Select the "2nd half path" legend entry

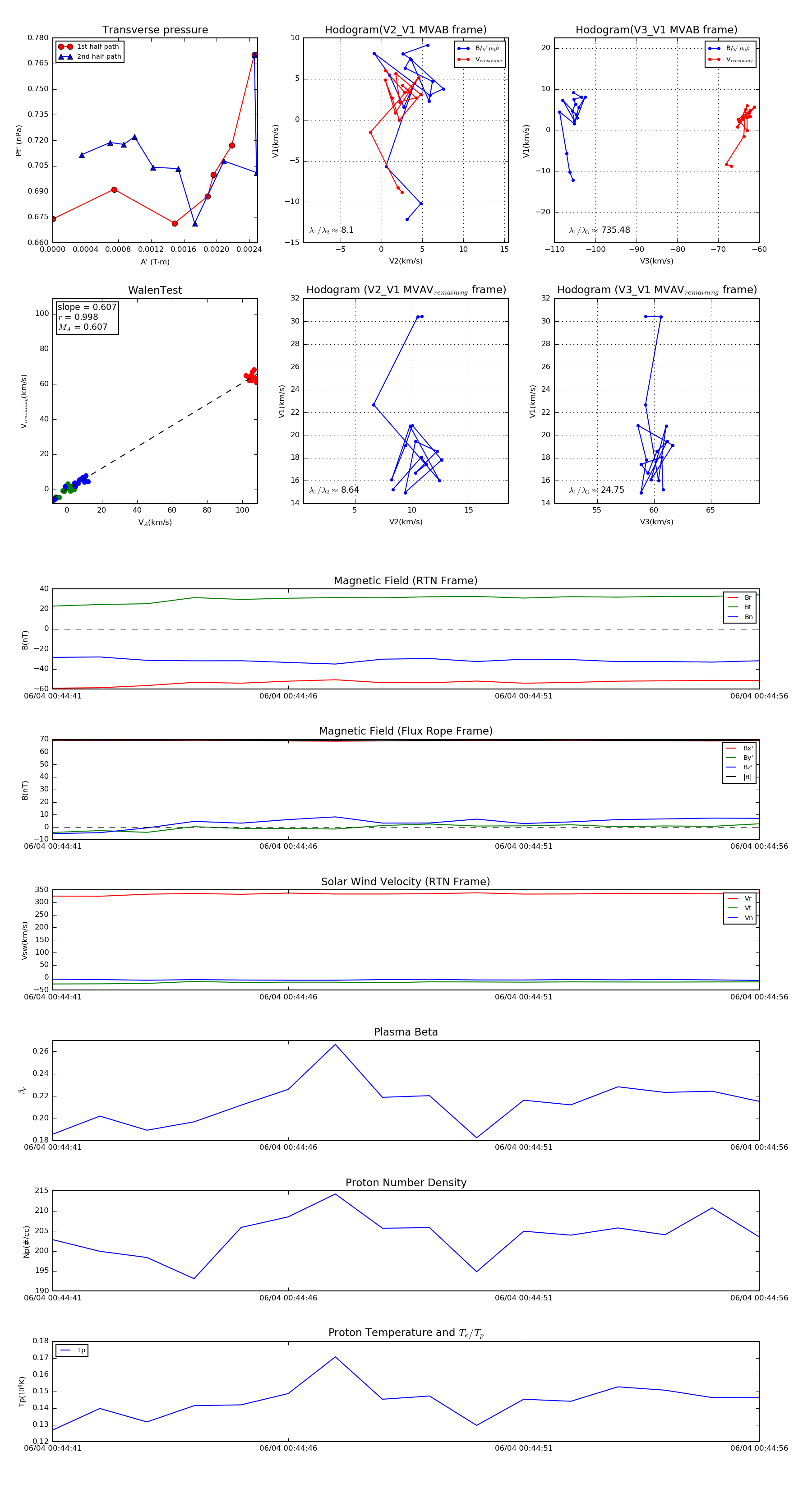(90, 57)
